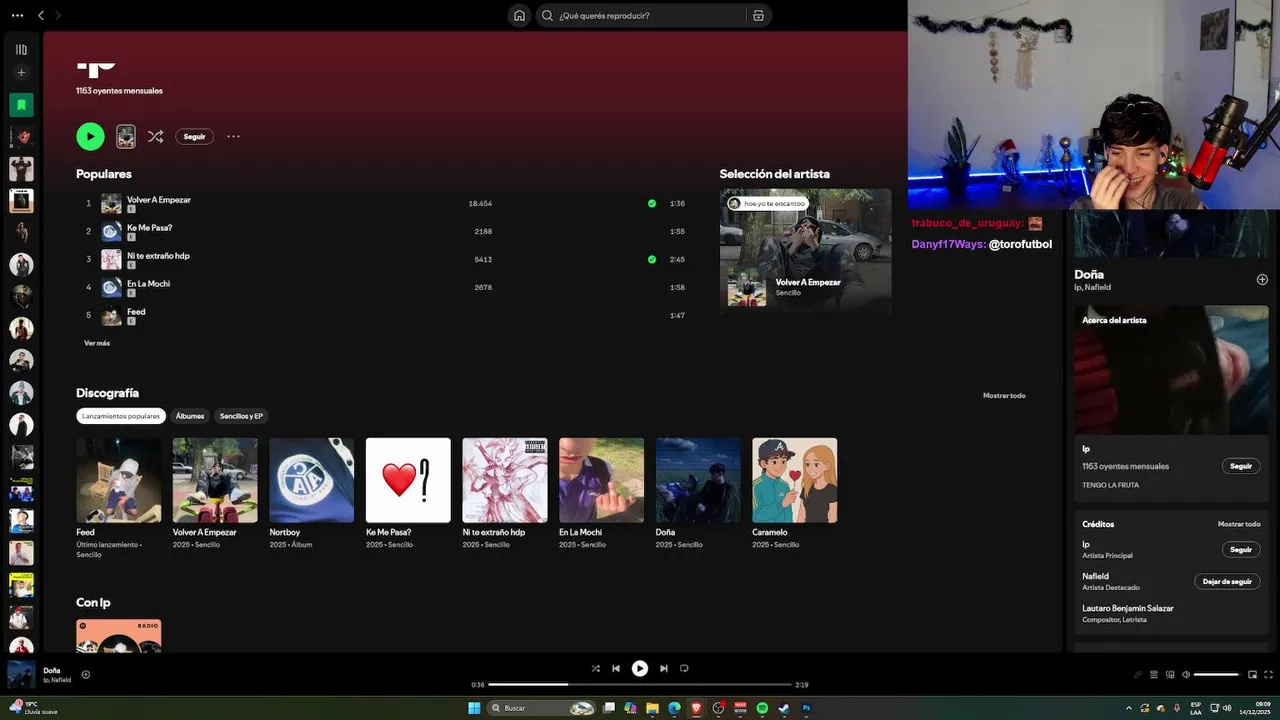The image size is (1280, 720).
Task: Open the Volver A Empezar artist pick card
Action: pyautogui.click(x=805, y=252)
